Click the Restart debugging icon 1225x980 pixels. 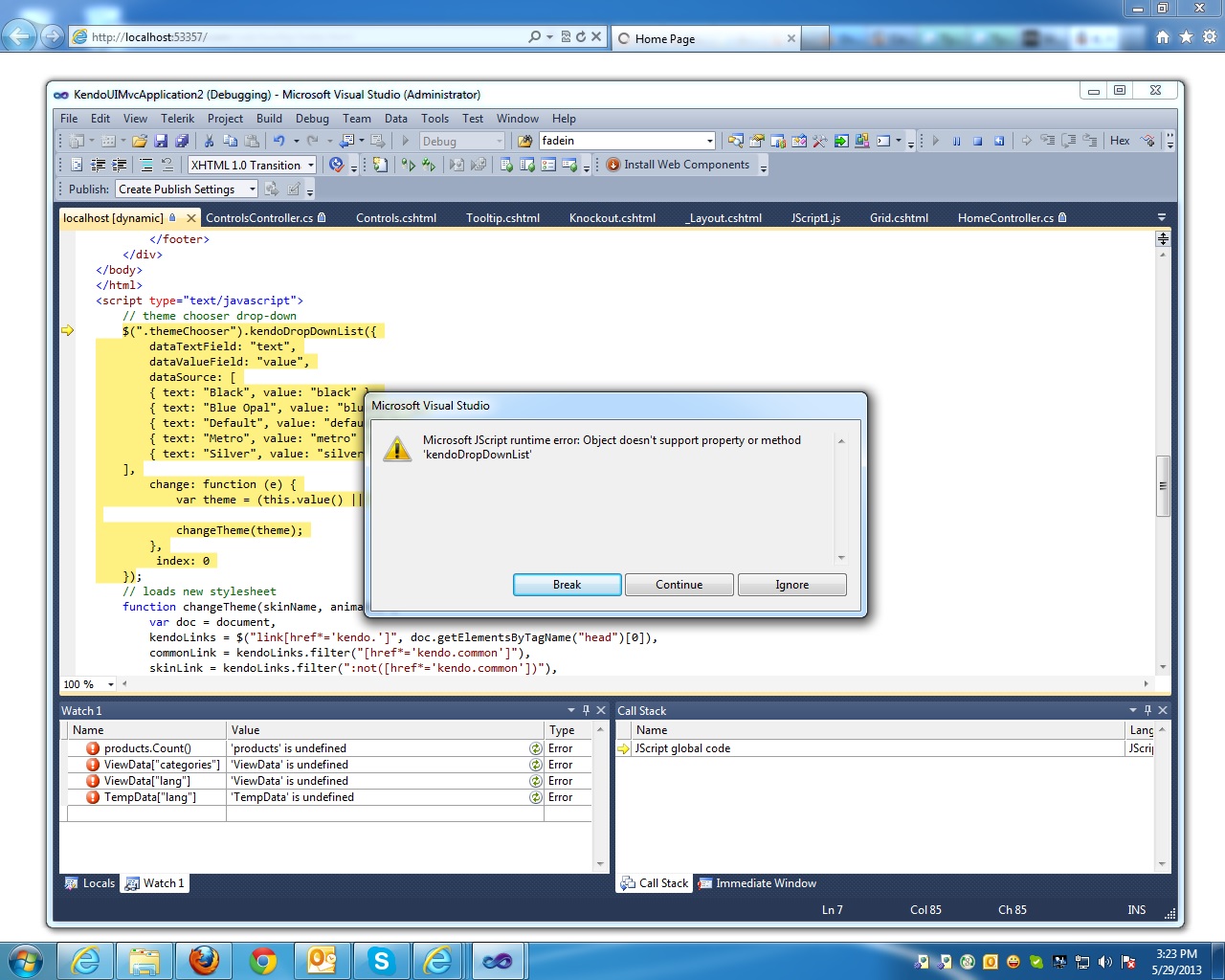[998, 141]
